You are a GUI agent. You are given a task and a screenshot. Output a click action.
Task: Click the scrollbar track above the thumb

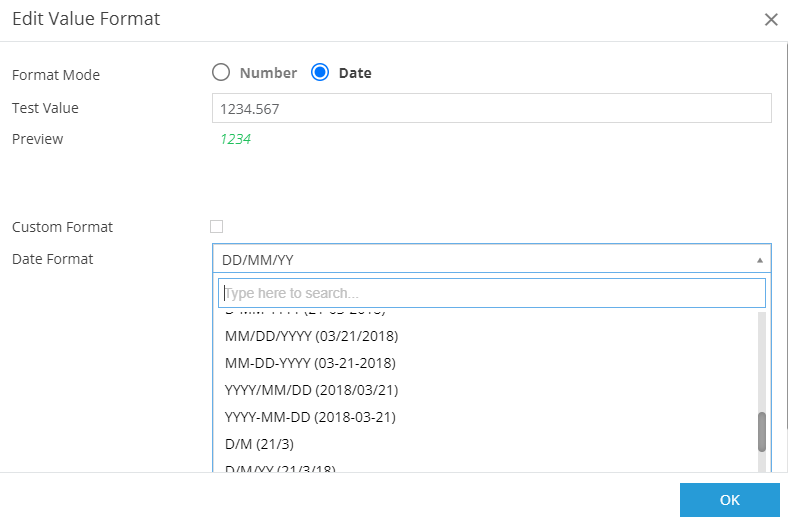(x=761, y=360)
